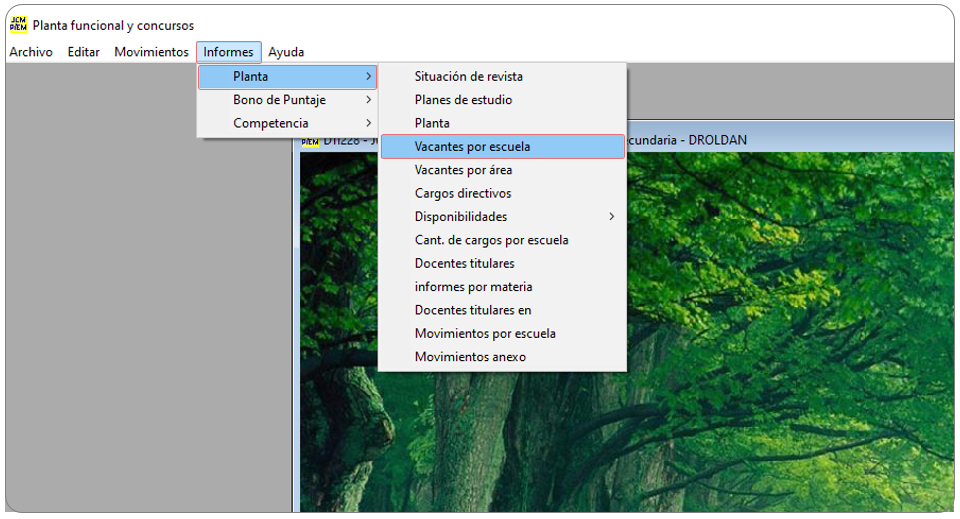The width and height of the screenshot is (960, 519).
Task: Click the inner window title ending in DROLDAN
Action: point(687,140)
